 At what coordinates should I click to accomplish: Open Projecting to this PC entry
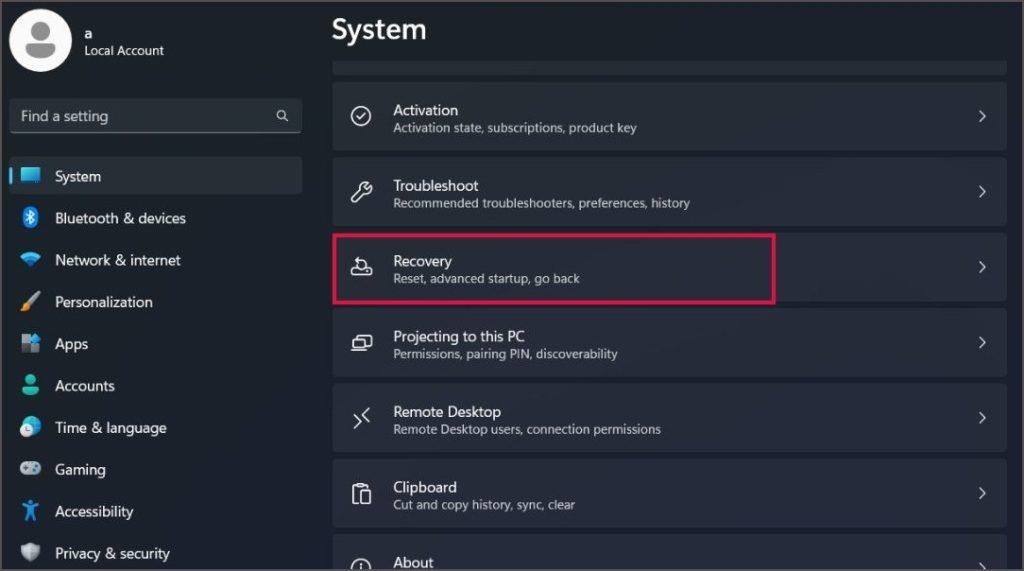click(669, 342)
